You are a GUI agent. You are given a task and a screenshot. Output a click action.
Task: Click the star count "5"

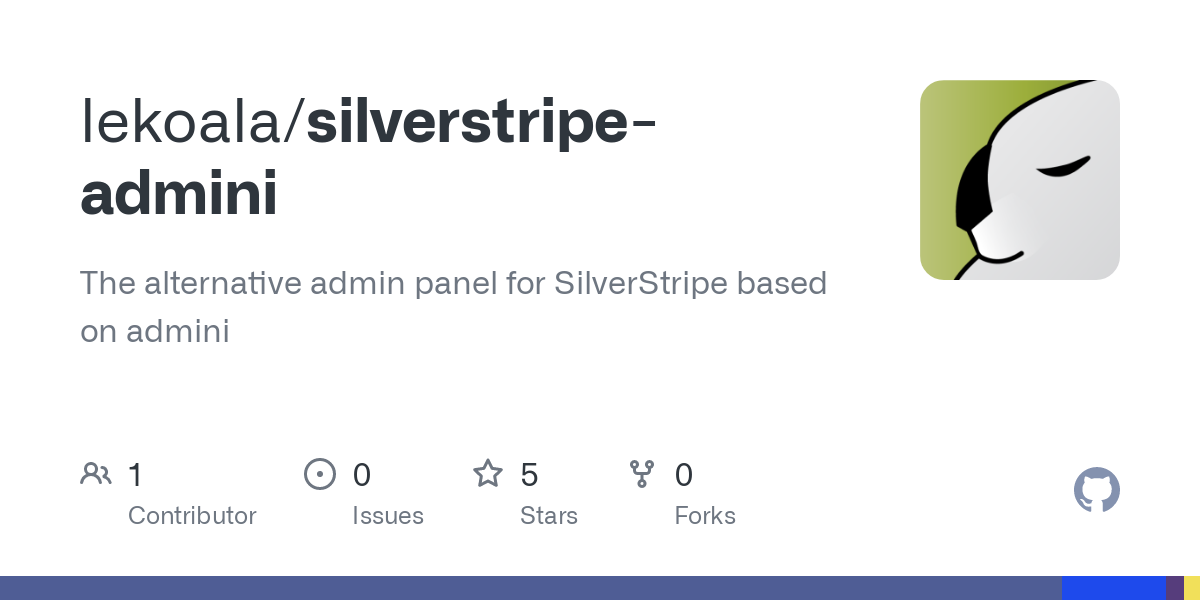coord(529,474)
